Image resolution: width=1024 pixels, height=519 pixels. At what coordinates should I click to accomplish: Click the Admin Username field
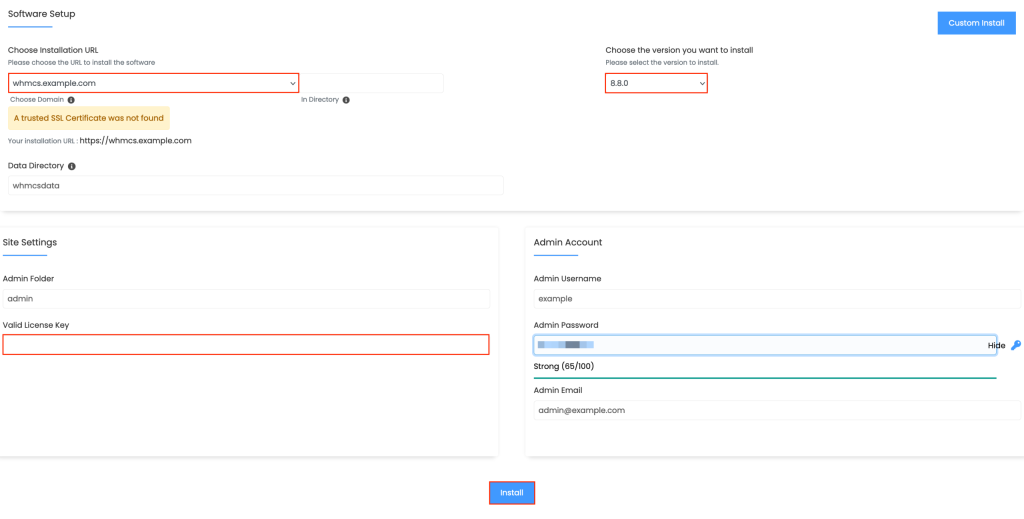(x=777, y=299)
